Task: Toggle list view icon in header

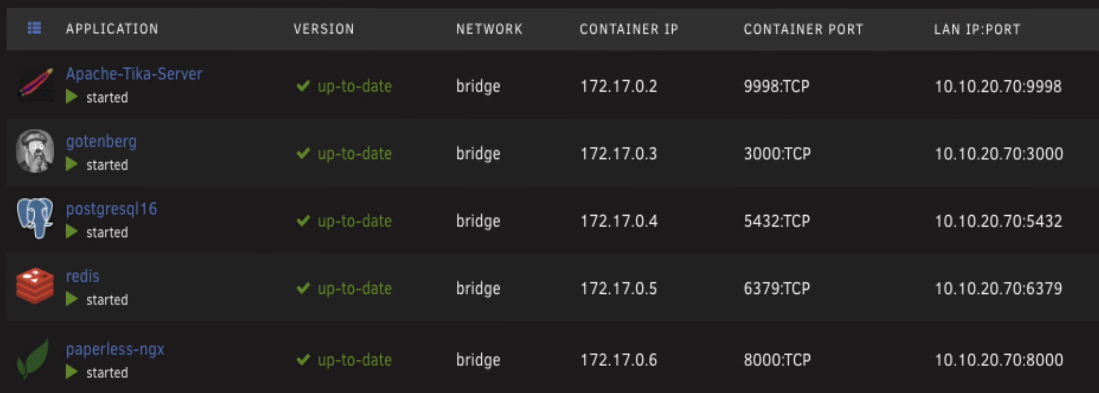Action: [34, 29]
